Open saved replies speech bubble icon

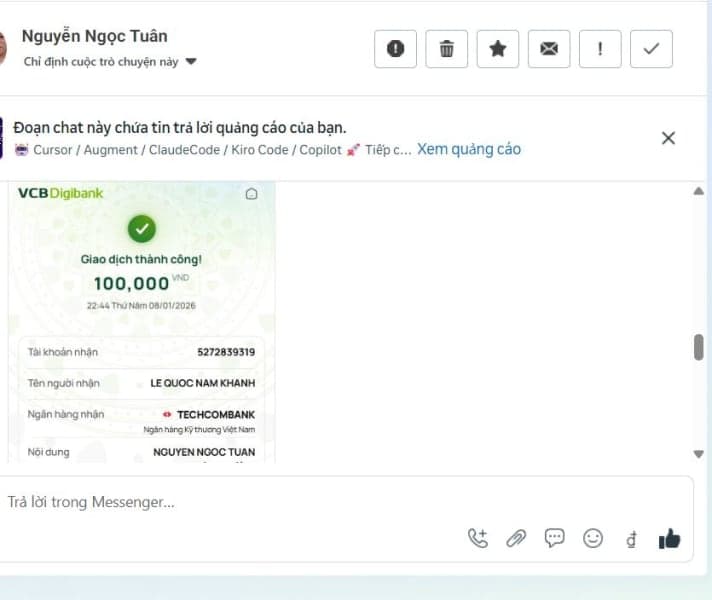[x=554, y=538]
